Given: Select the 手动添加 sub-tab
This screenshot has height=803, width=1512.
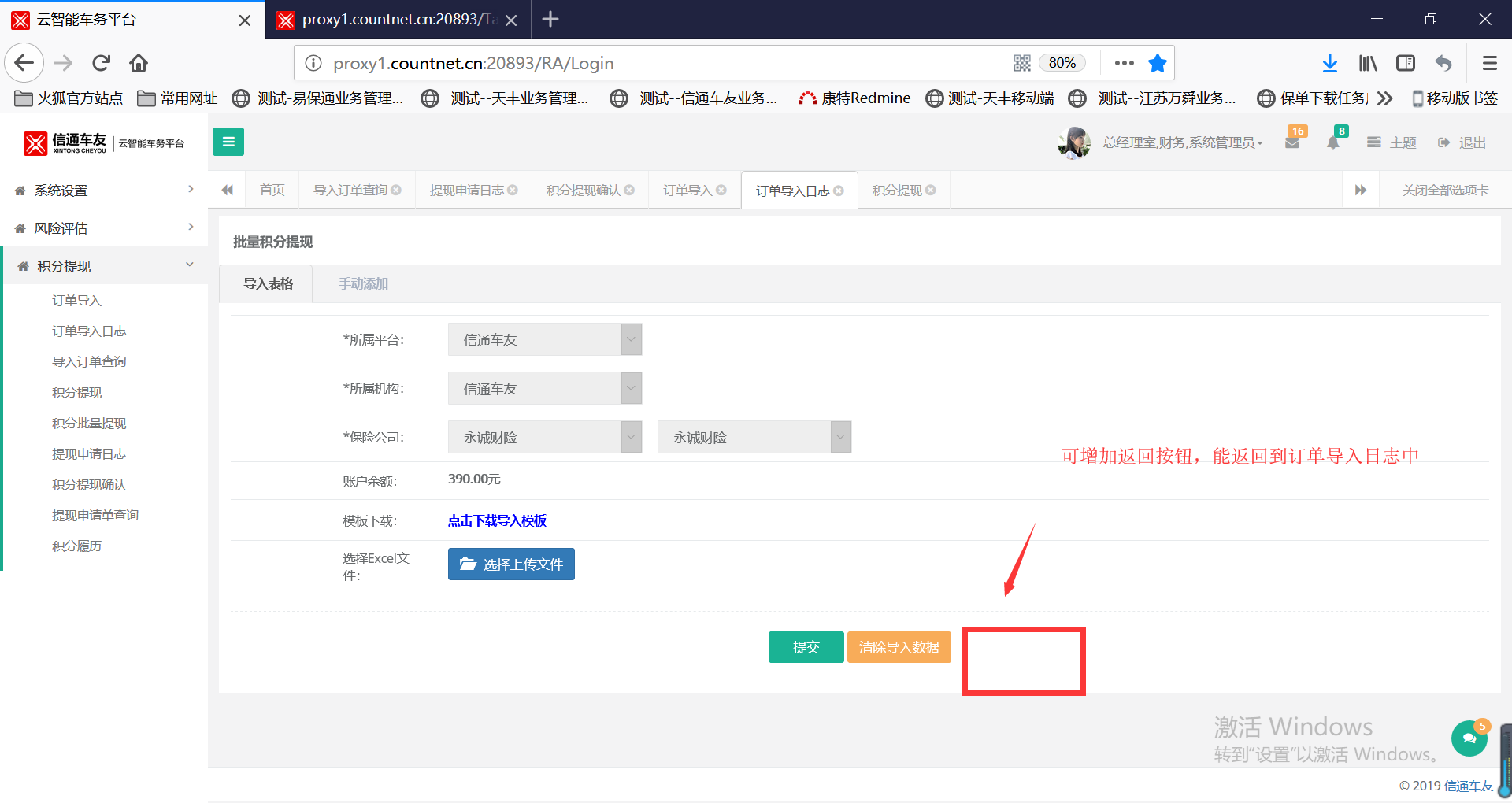Looking at the screenshot, I should 363,283.
